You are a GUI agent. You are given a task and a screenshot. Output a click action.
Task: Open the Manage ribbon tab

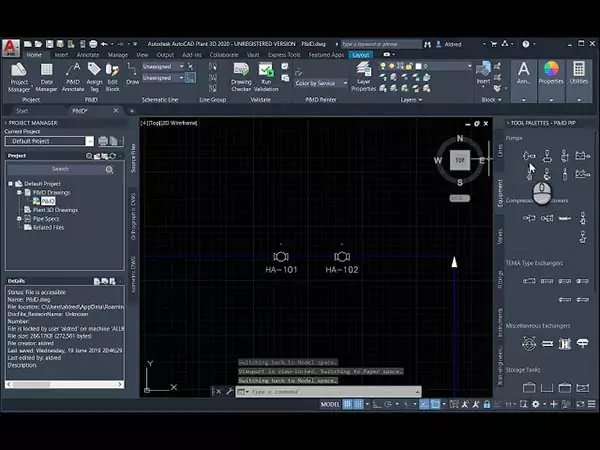pos(117,55)
